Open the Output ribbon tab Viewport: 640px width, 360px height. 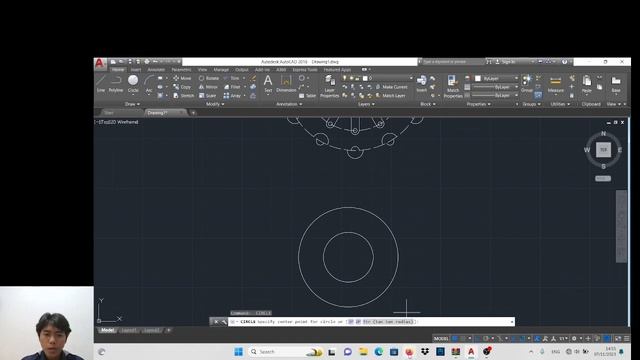click(x=242, y=70)
